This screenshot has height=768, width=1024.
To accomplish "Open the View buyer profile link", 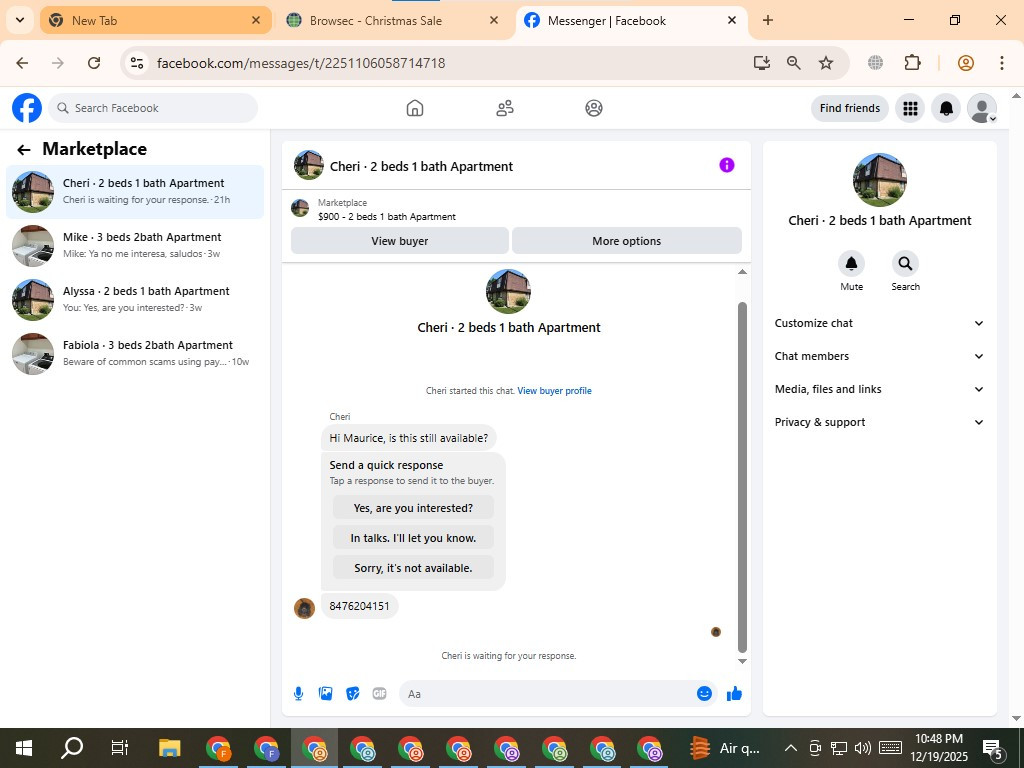I will coord(554,391).
